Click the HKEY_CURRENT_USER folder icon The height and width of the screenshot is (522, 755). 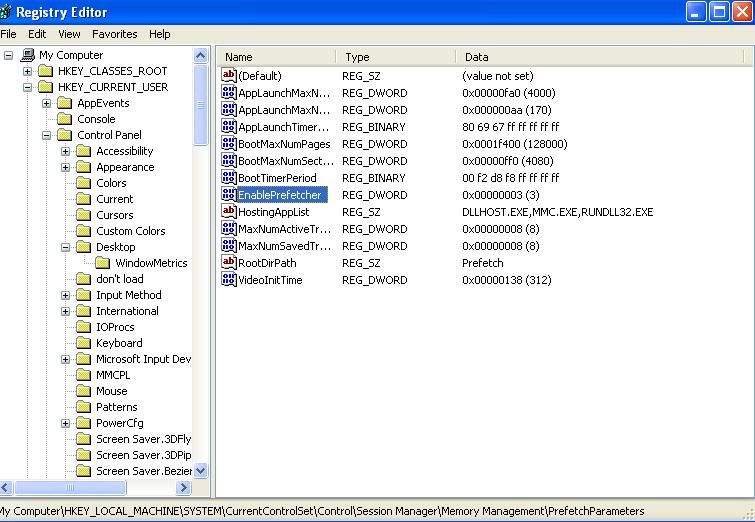46,87
